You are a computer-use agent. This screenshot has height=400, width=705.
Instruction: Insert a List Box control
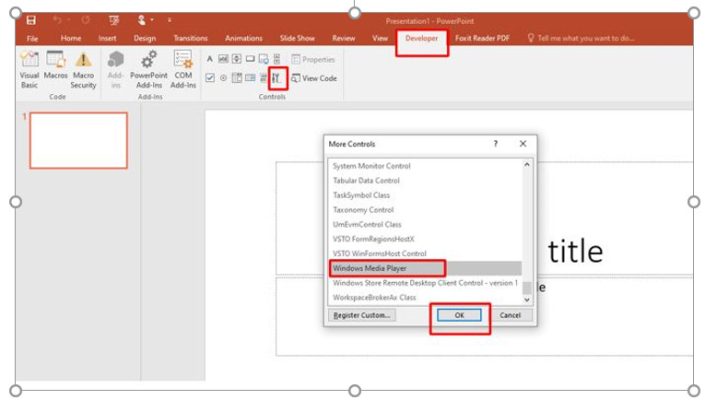click(250, 78)
